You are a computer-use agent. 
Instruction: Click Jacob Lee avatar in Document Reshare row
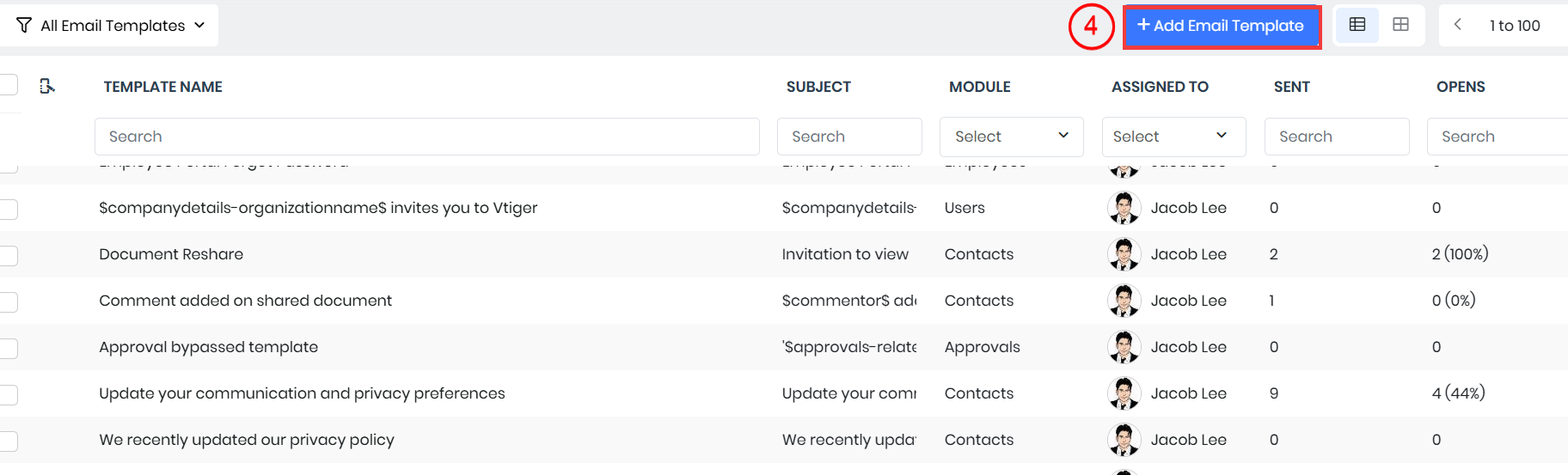(1124, 254)
